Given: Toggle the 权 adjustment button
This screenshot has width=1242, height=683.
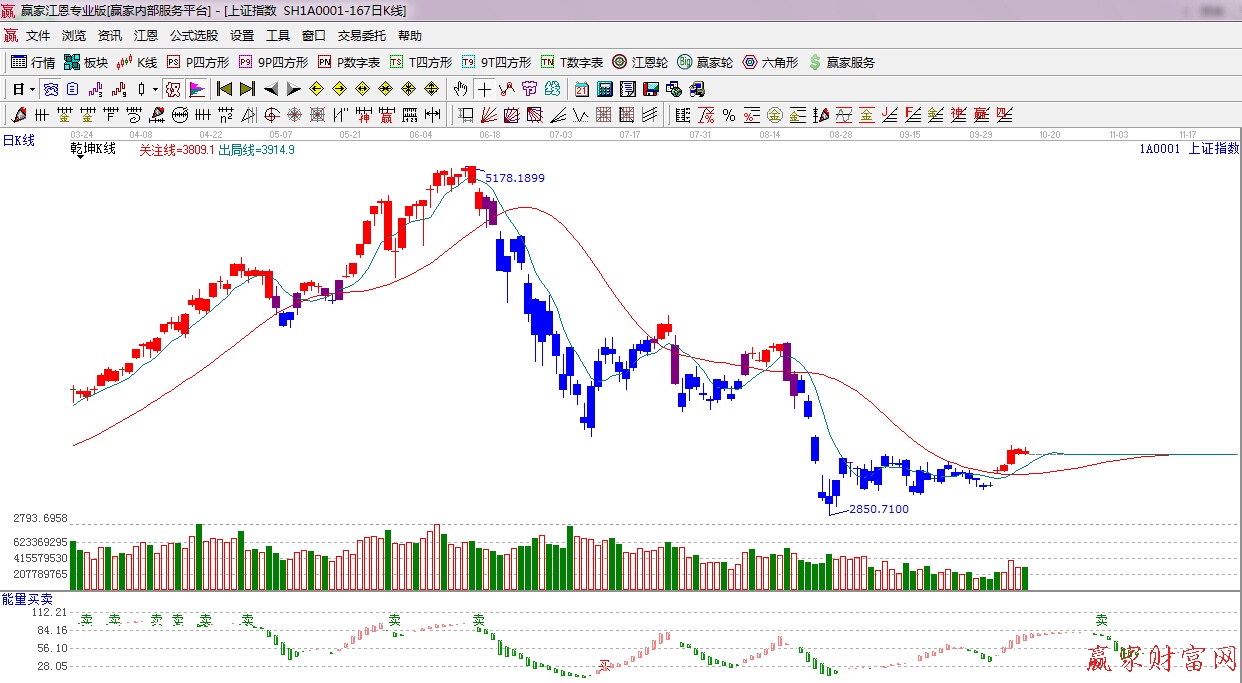Looking at the screenshot, I should click(173, 89).
